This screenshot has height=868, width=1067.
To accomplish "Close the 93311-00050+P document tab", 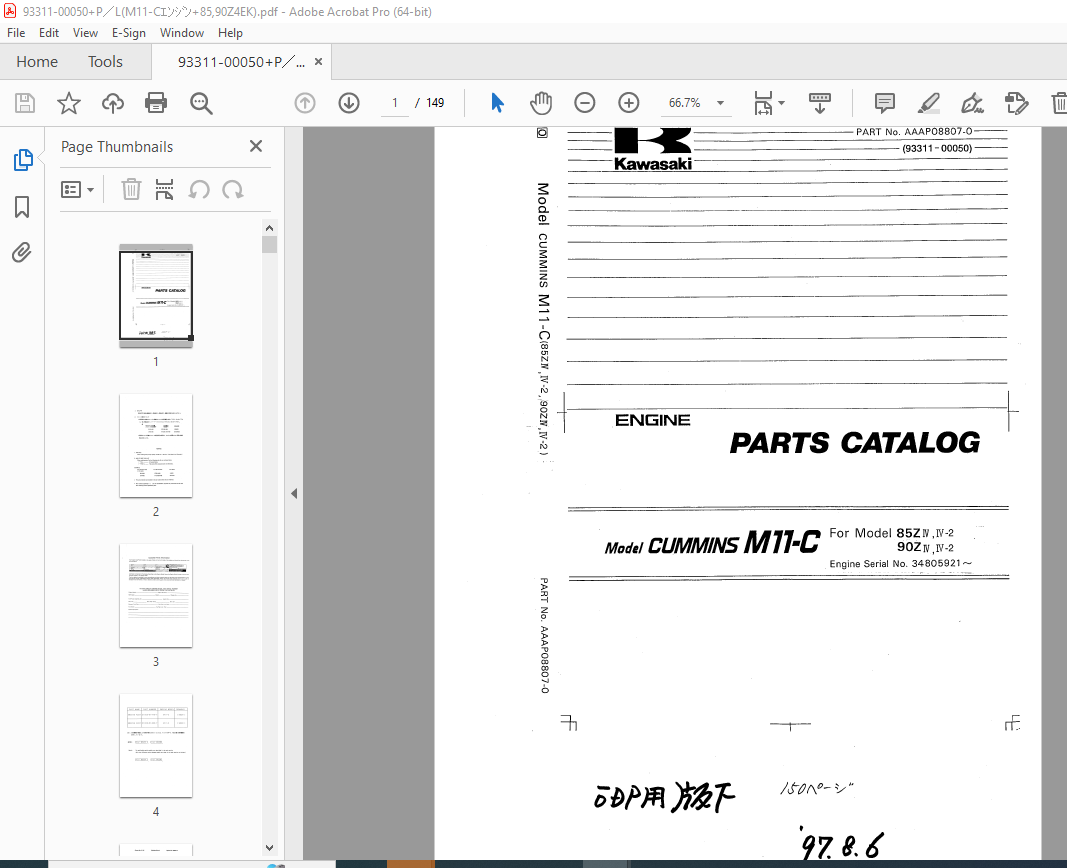I will coord(318,62).
